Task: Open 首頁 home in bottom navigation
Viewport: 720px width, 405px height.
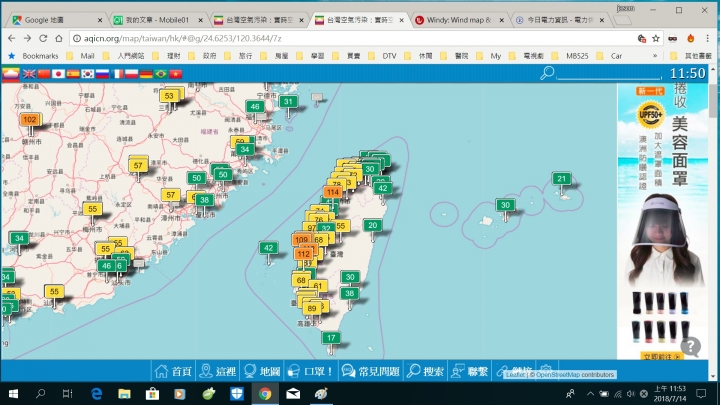Action: 173,371
